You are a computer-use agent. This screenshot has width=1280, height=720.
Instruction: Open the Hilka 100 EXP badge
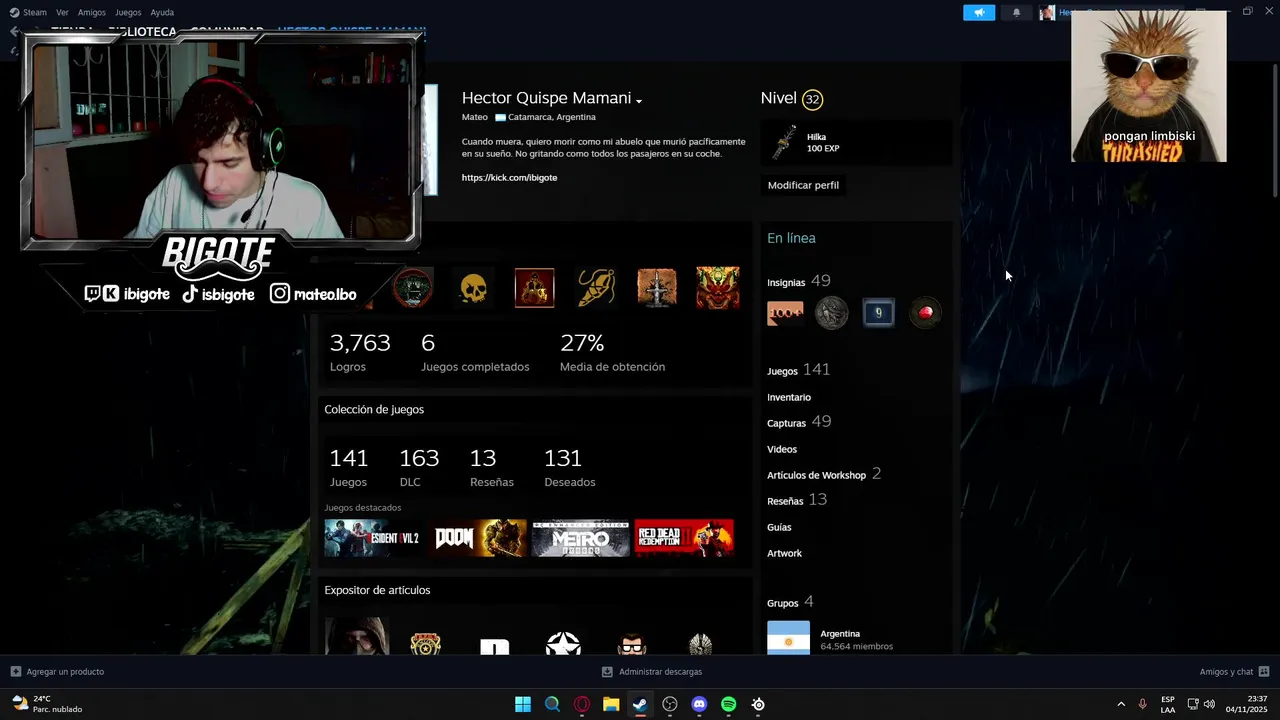point(856,143)
